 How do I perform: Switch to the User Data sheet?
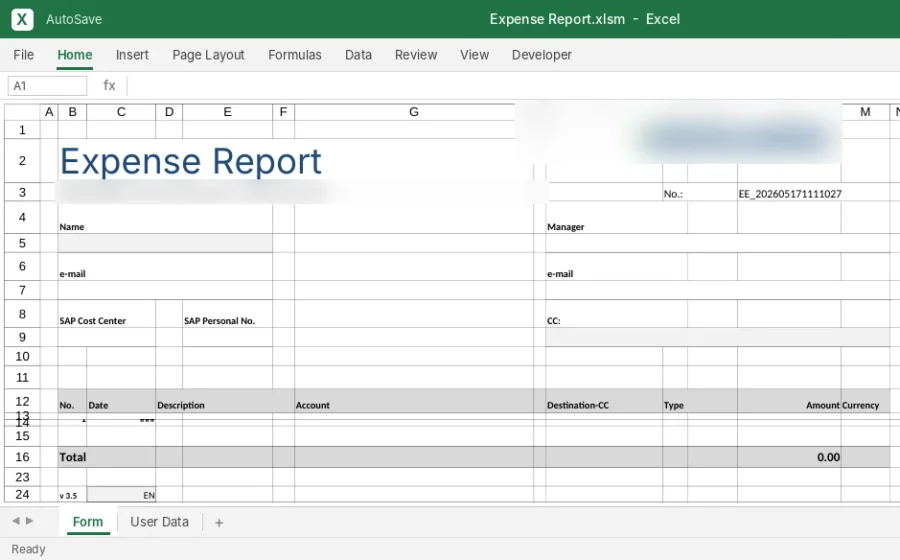(159, 522)
